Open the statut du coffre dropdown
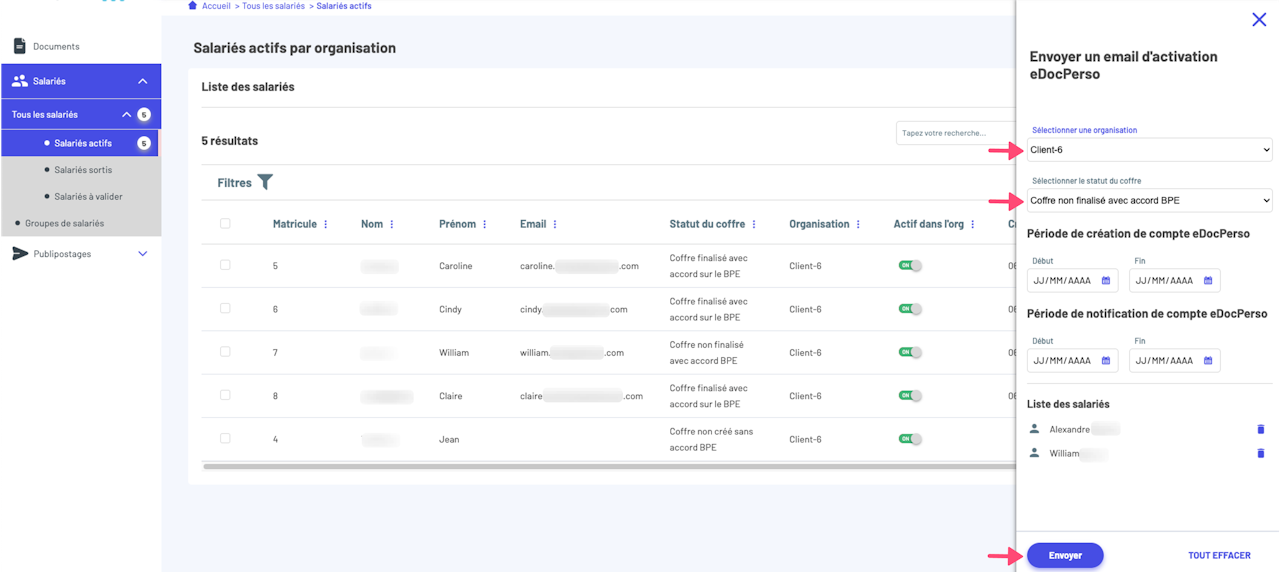Image resolution: width=1280 pixels, height=572 pixels. [x=1149, y=200]
